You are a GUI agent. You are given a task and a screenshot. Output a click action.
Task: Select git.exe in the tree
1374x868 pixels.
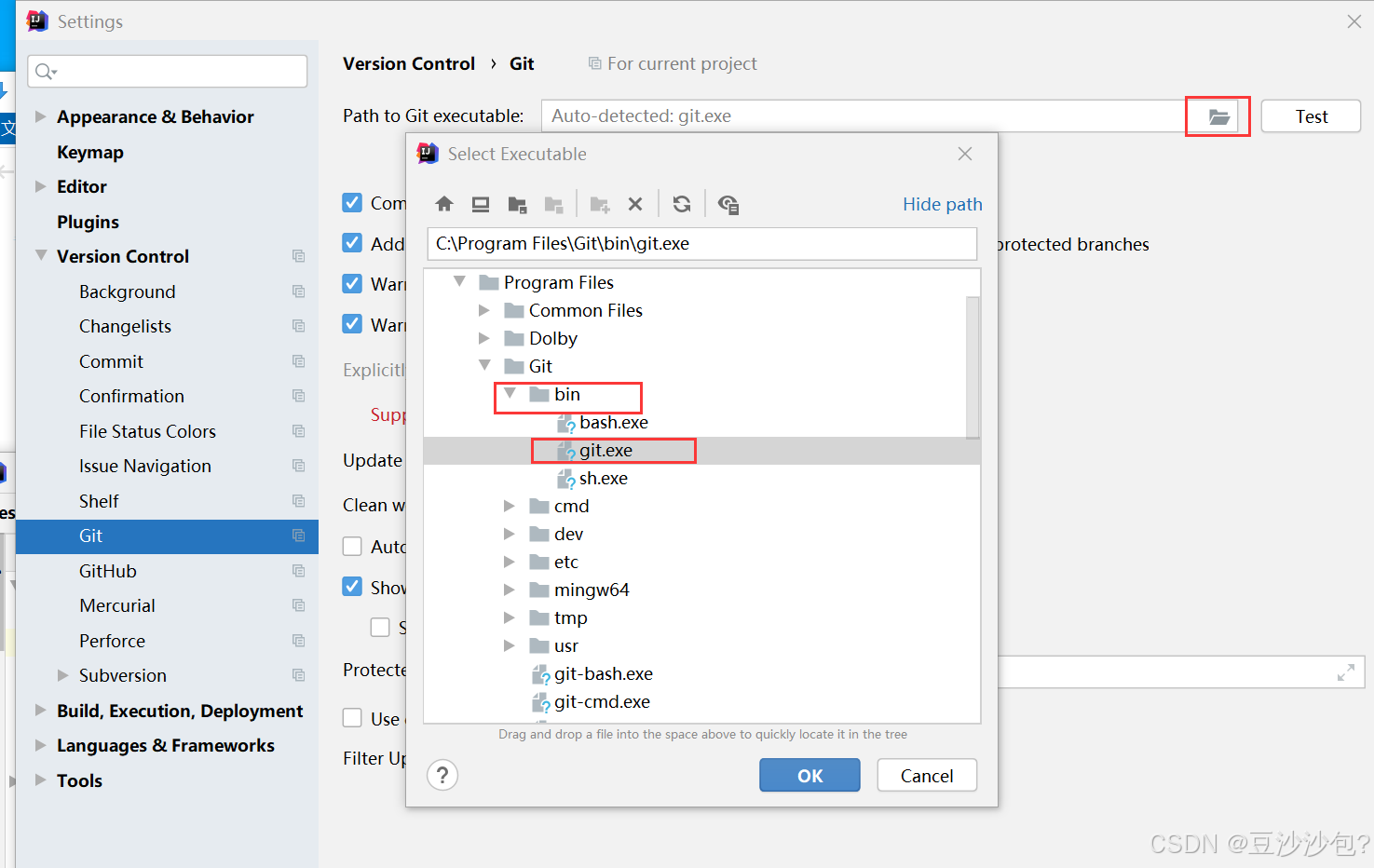(x=605, y=451)
